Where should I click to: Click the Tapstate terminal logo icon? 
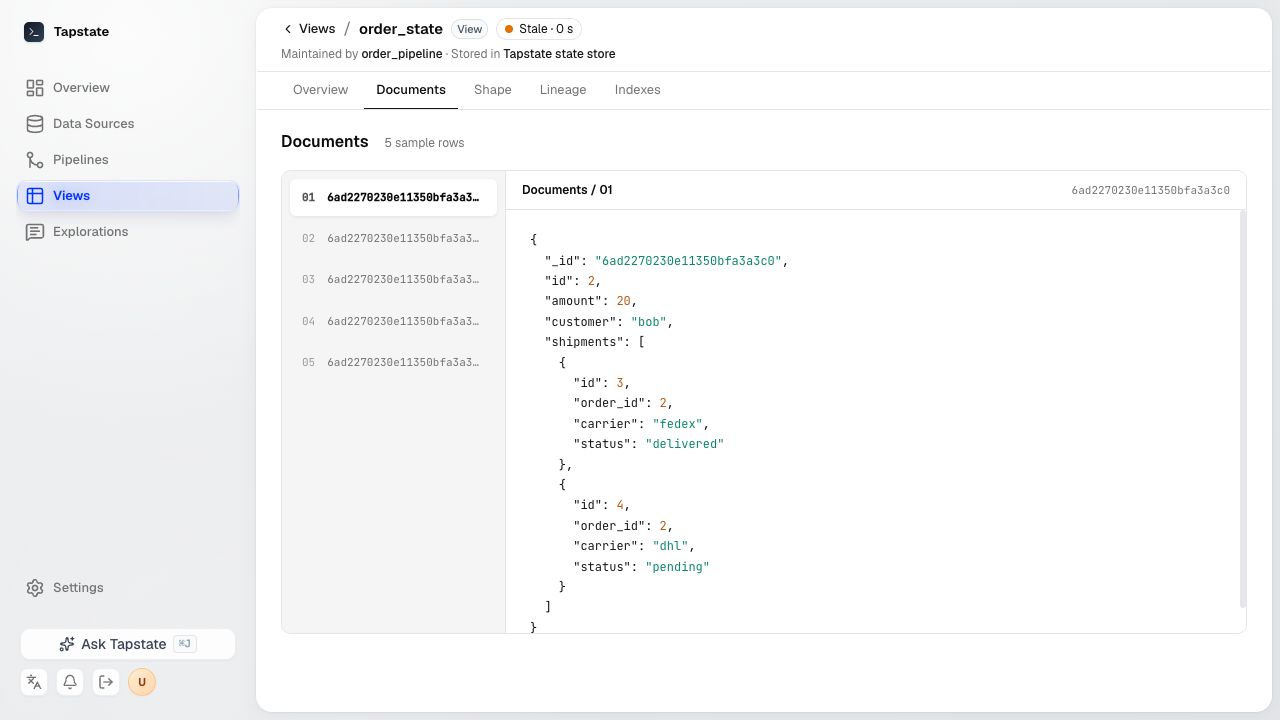point(34,32)
